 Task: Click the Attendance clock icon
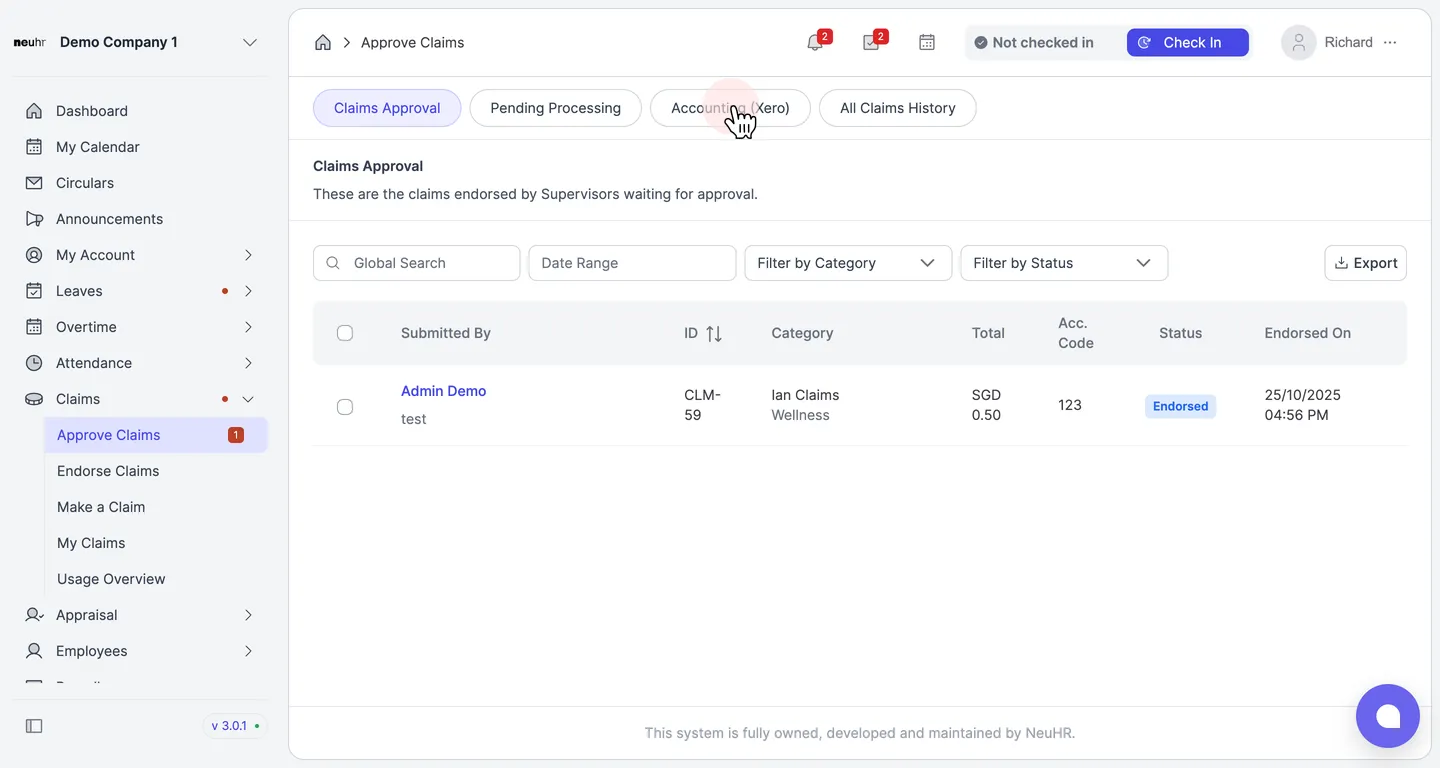pyautogui.click(x=34, y=363)
